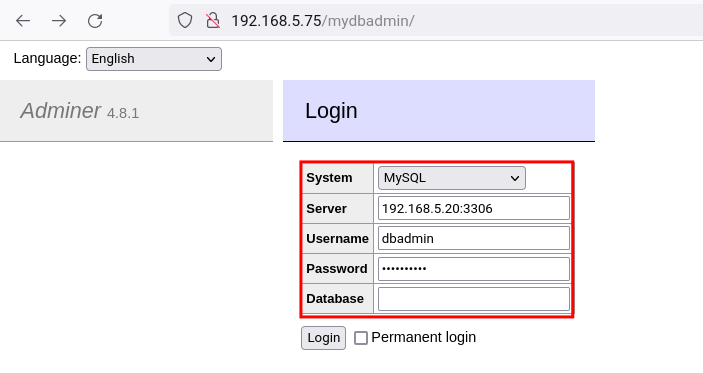Click the Server field with 192.168.5.20:3306

(473, 208)
